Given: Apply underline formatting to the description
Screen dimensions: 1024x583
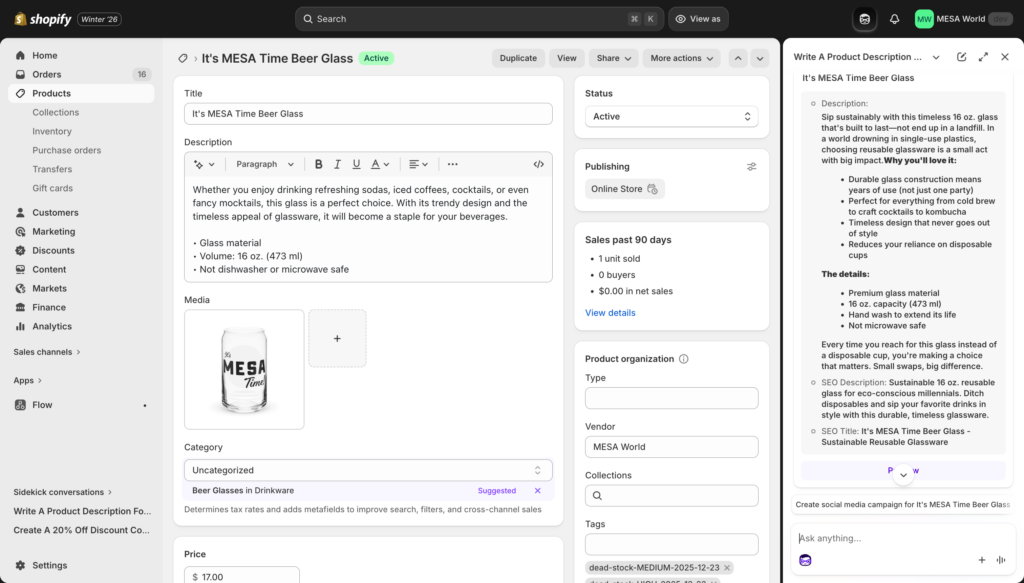Looking at the screenshot, I should point(356,164).
